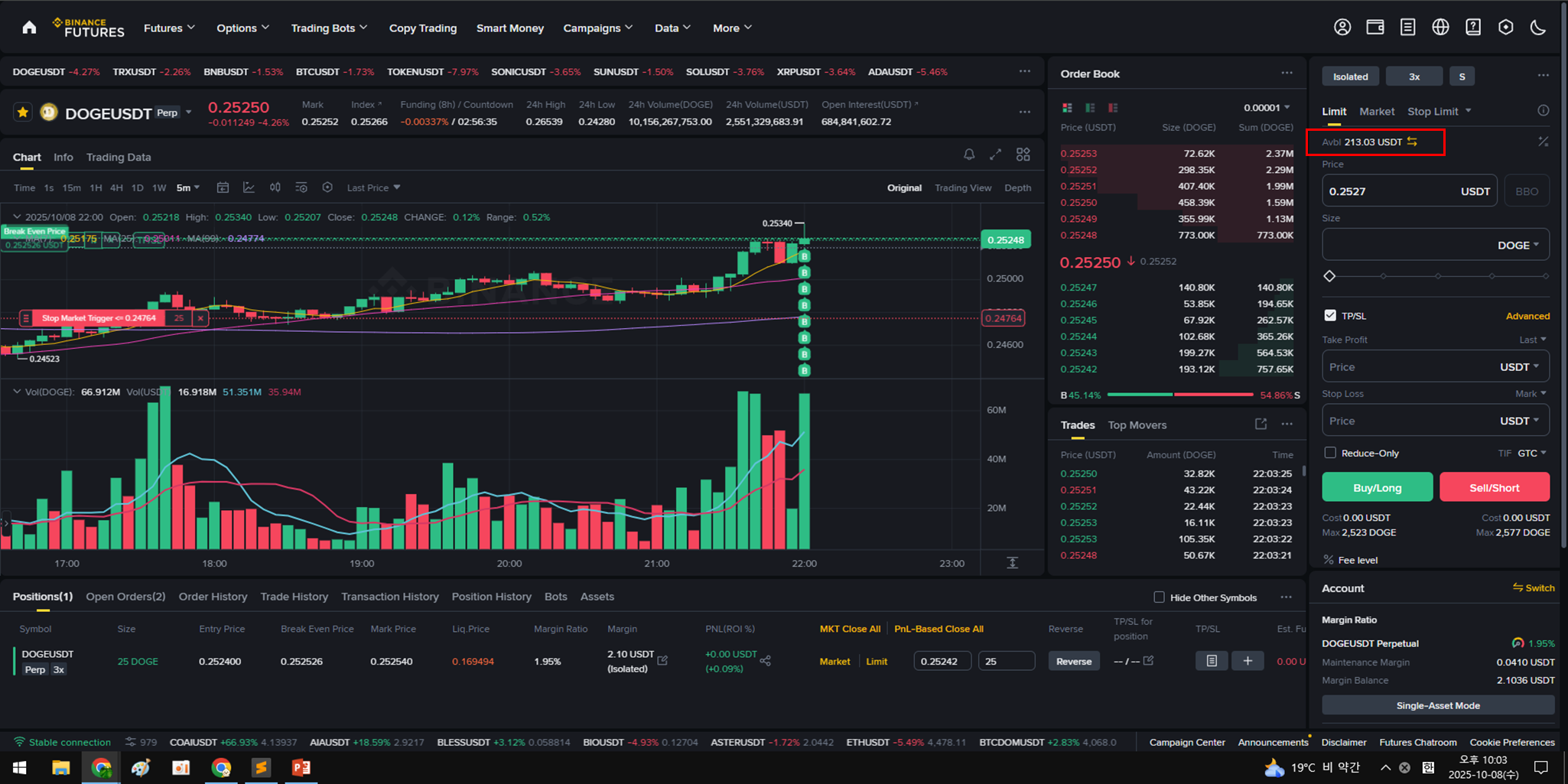Switch to Depth chart mode
1568x784 pixels.
pyautogui.click(x=1017, y=187)
